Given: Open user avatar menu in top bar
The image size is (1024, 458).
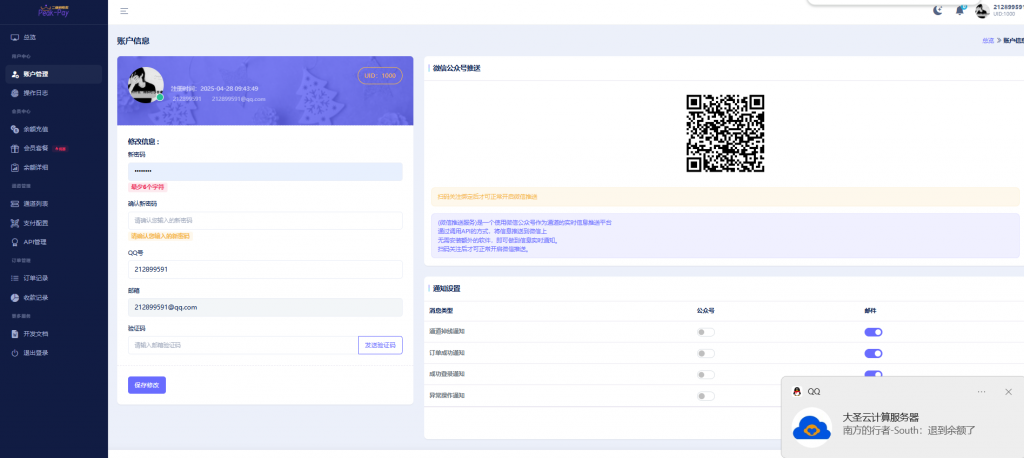Looking at the screenshot, I should (982, 10).
